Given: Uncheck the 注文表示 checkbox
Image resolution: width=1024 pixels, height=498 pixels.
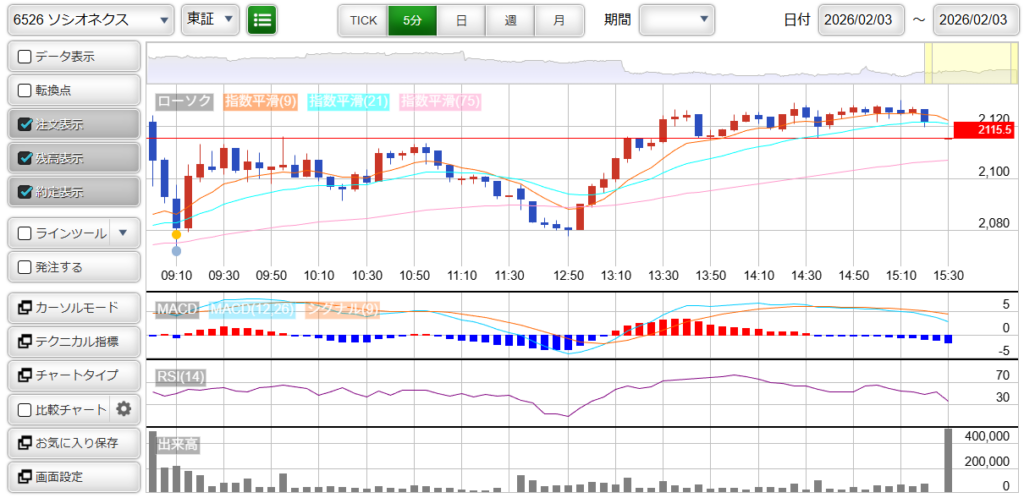Looking at the screenshot, I should [26, 125].
